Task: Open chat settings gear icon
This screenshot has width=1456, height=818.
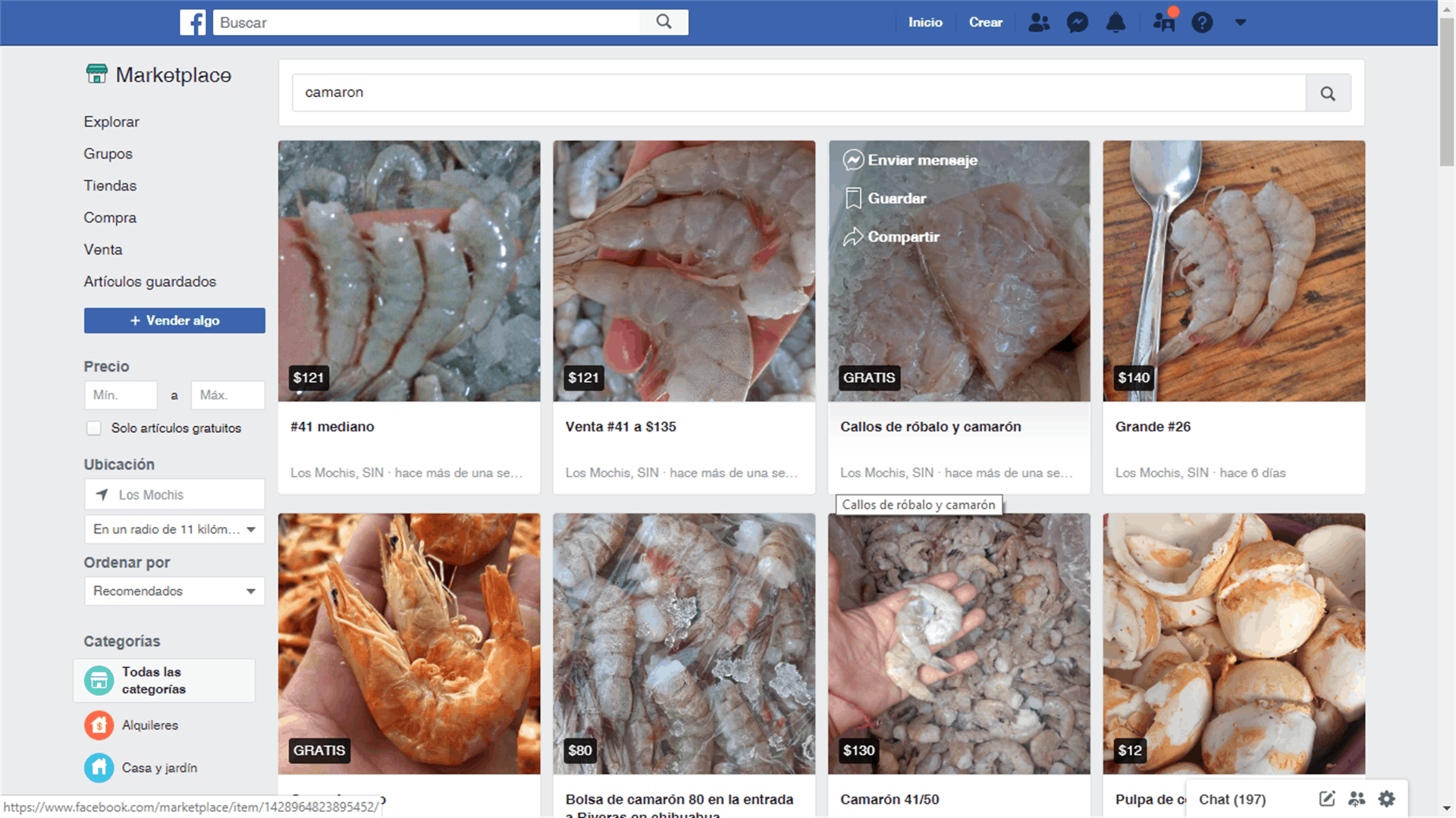Action: tap(1386, 799)
